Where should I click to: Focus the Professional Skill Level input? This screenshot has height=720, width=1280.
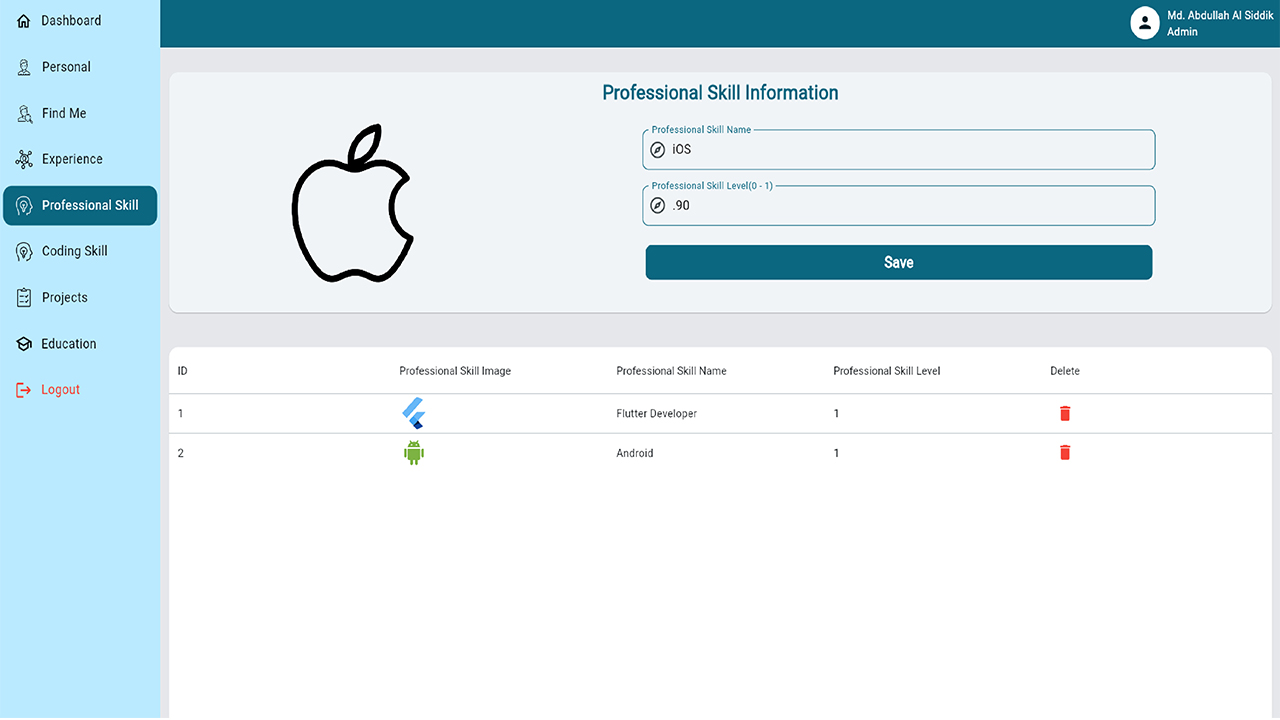[899, 206]
